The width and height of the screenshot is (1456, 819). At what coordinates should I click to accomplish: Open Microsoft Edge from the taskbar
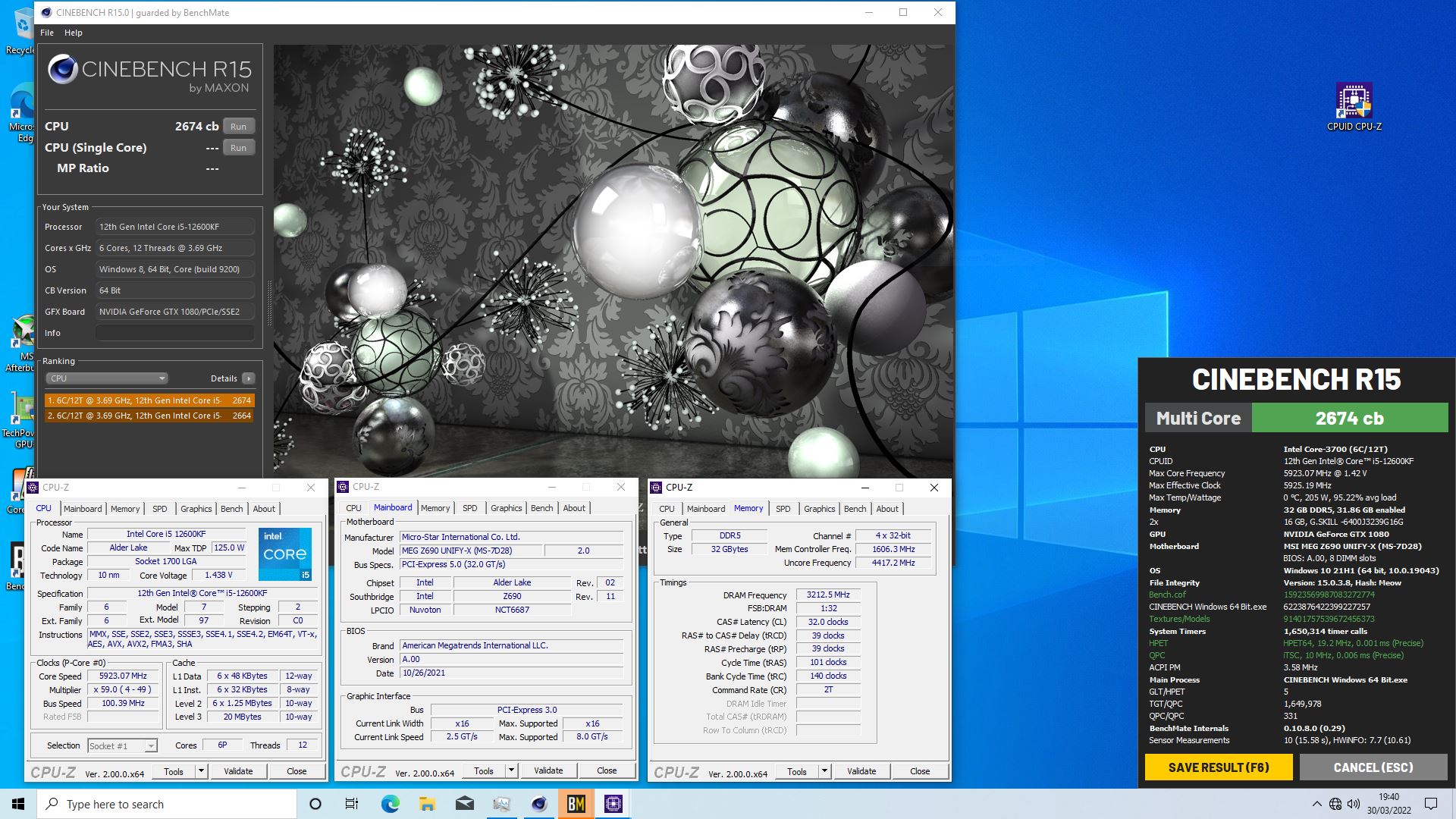click(390, 804)
